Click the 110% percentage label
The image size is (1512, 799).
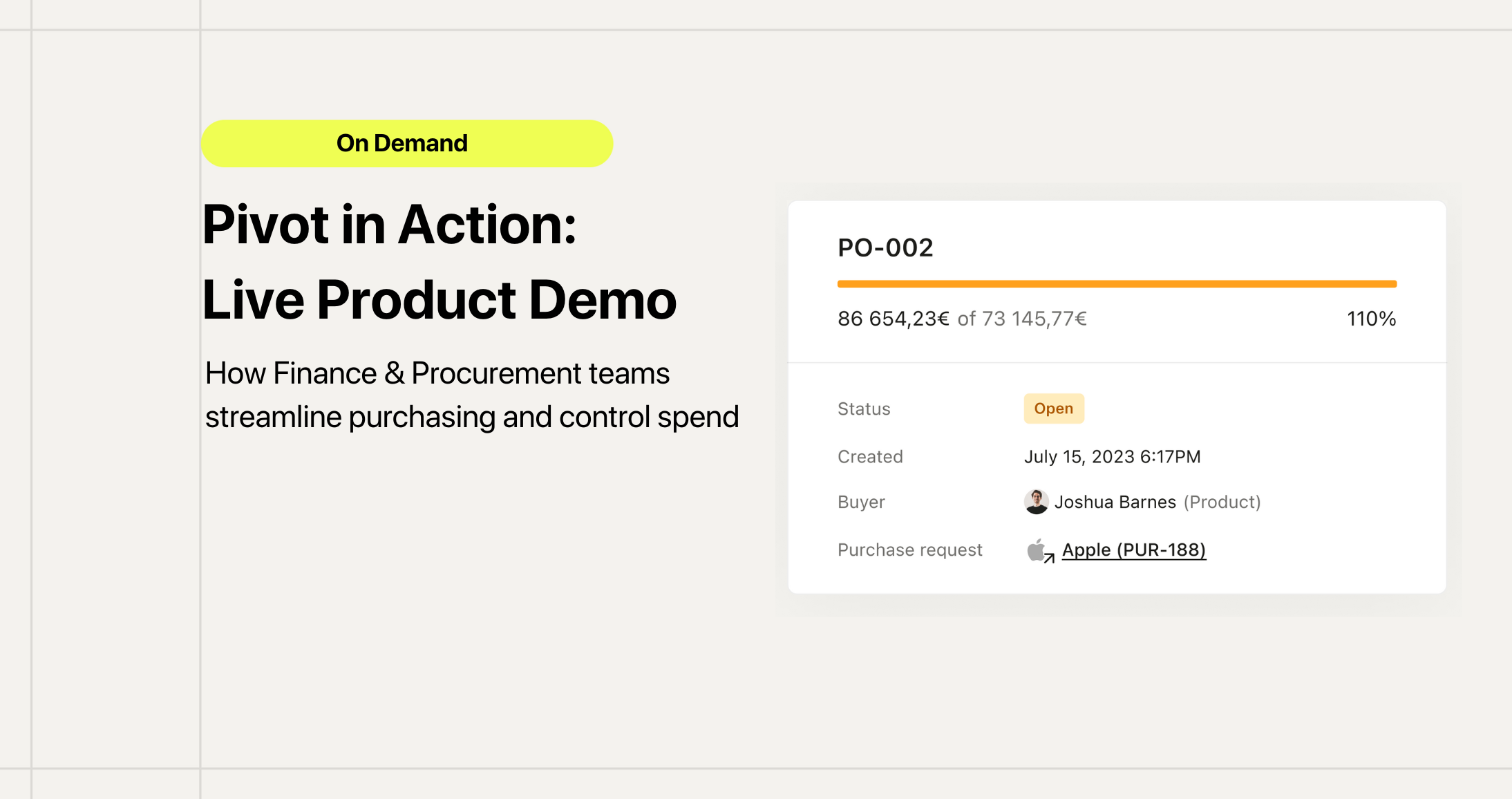(x=1371, y=319)
